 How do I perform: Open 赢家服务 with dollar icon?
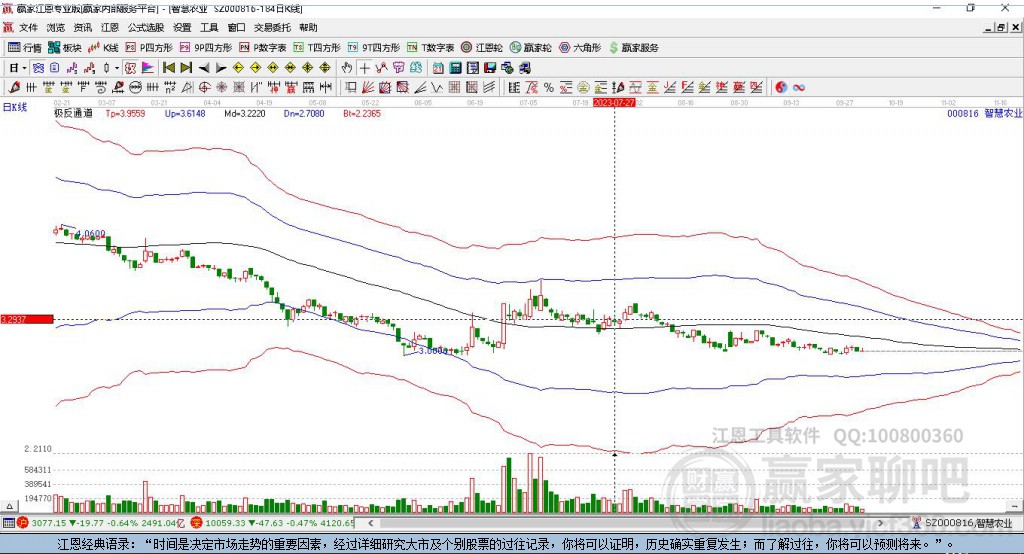click(x=633, y=48)
